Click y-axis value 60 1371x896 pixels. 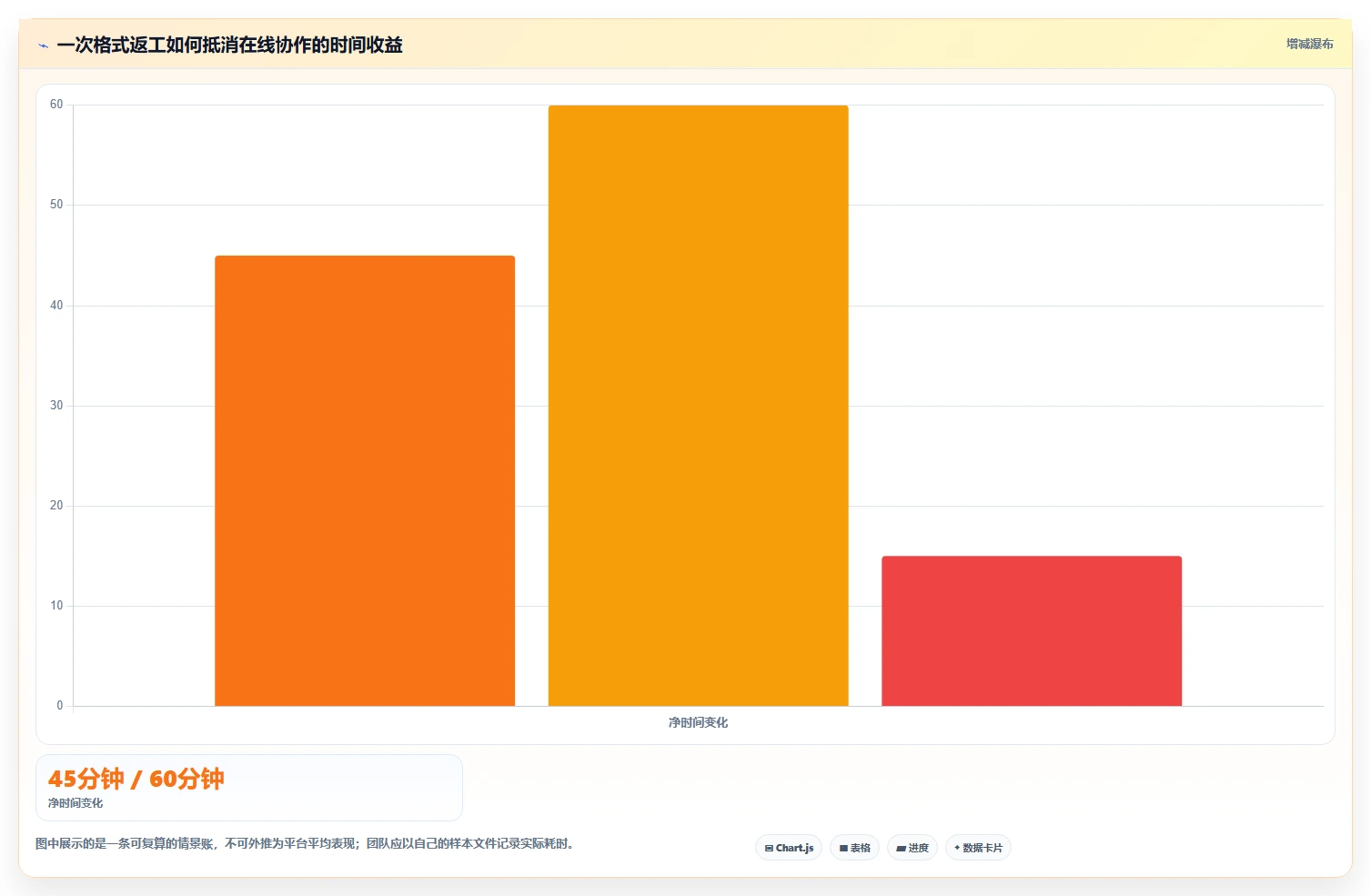(56, 105)
